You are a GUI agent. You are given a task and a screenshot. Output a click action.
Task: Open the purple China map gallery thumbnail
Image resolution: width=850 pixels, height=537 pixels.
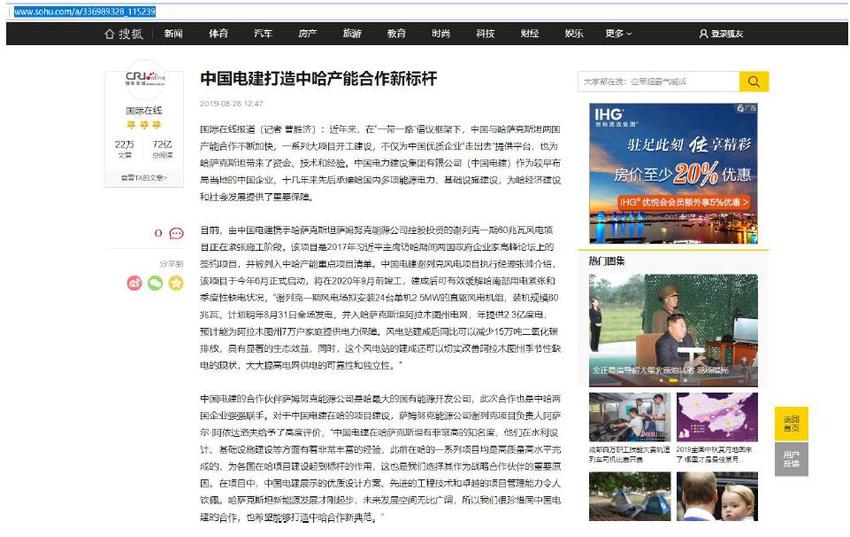[x=717, y=417]
